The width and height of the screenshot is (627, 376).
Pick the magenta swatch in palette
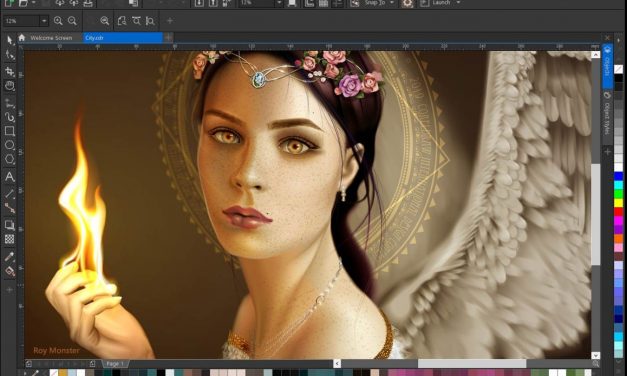[619, 220]
